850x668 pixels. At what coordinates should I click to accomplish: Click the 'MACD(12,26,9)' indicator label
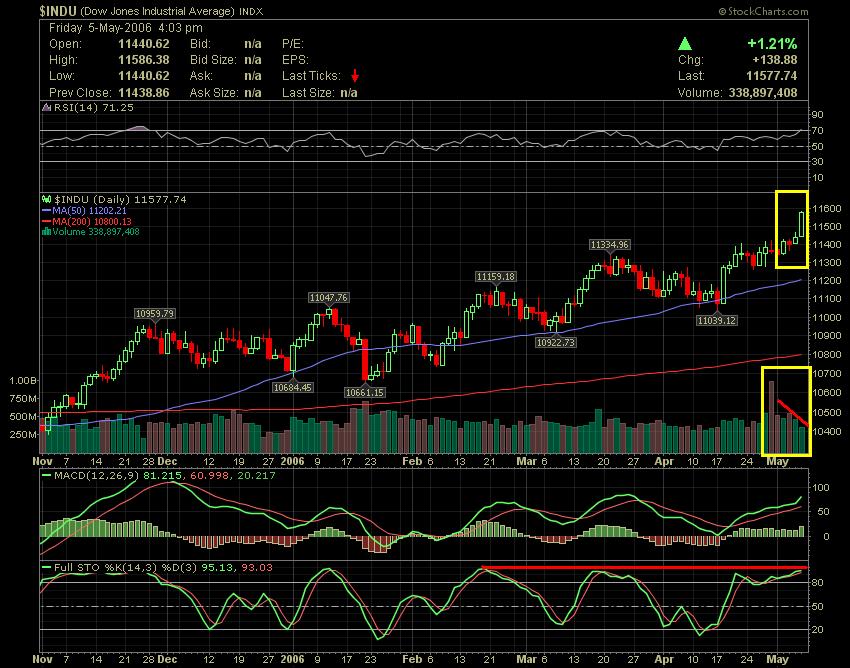[97, 476]
